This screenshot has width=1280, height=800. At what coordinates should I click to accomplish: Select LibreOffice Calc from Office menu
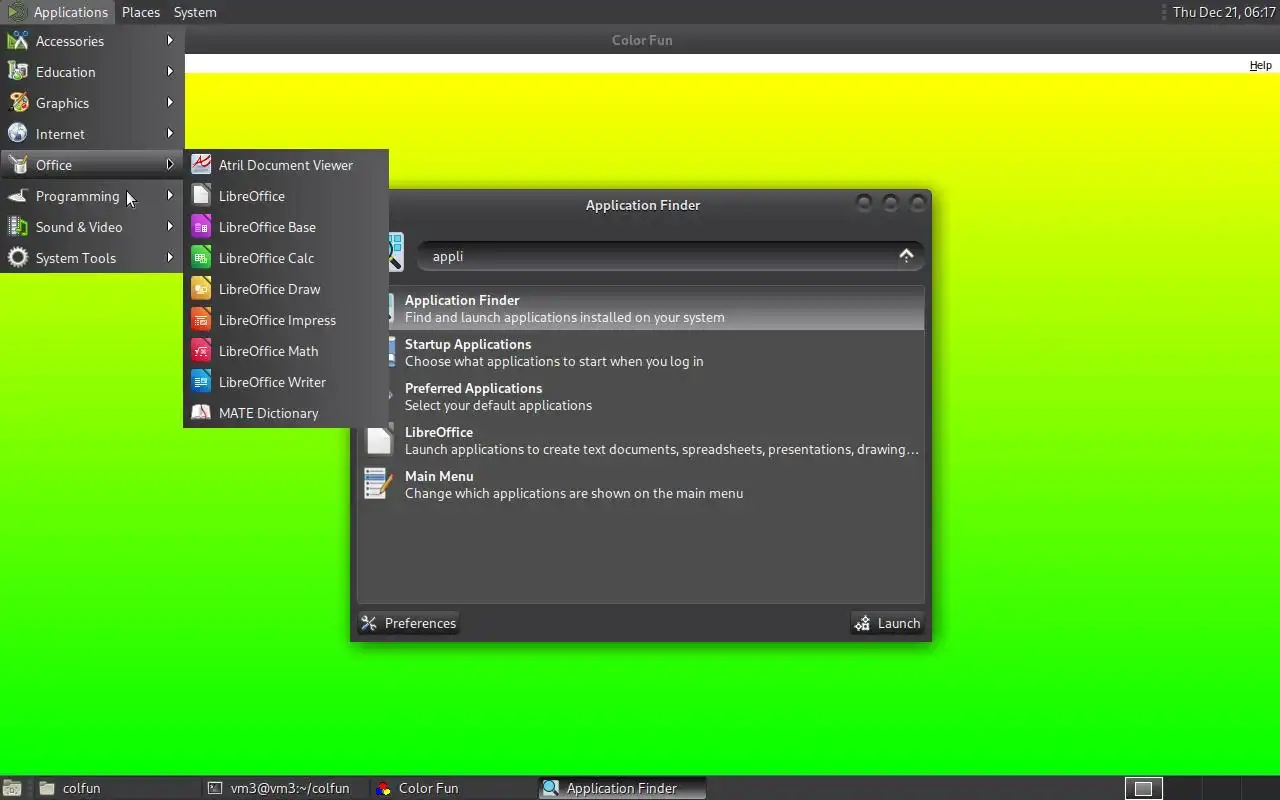click(x=286, y=258)
